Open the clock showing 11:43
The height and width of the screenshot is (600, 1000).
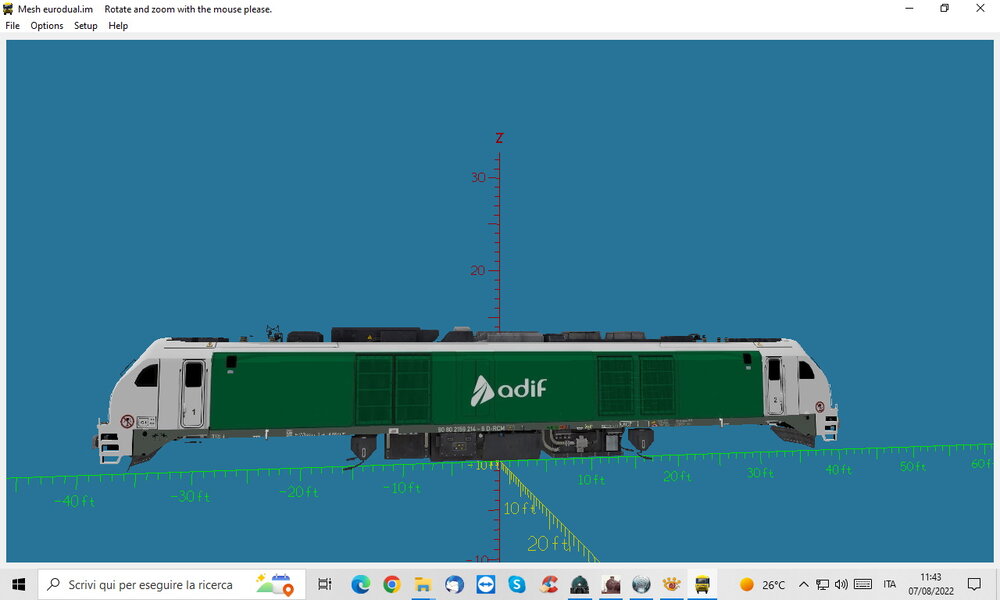(x=930, y=584)
